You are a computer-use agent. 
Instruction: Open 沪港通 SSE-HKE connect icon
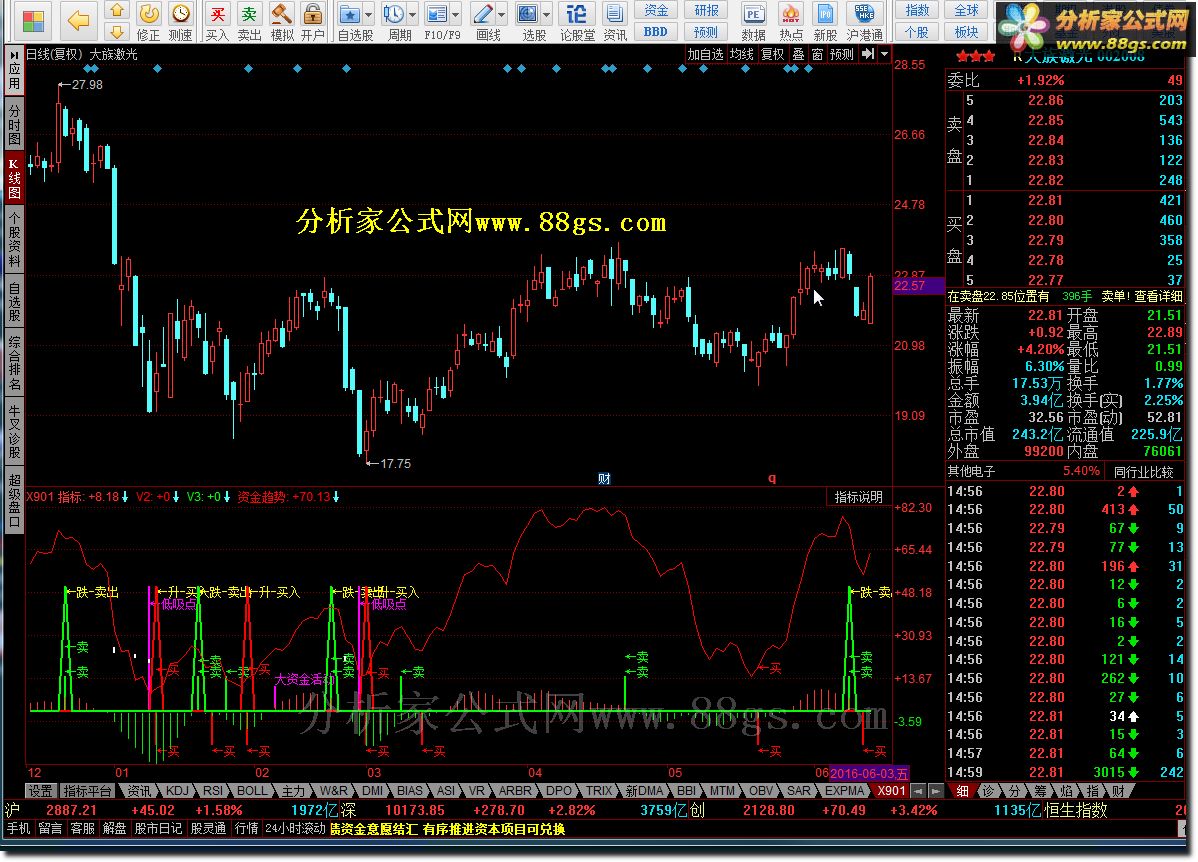pos(864,21)
